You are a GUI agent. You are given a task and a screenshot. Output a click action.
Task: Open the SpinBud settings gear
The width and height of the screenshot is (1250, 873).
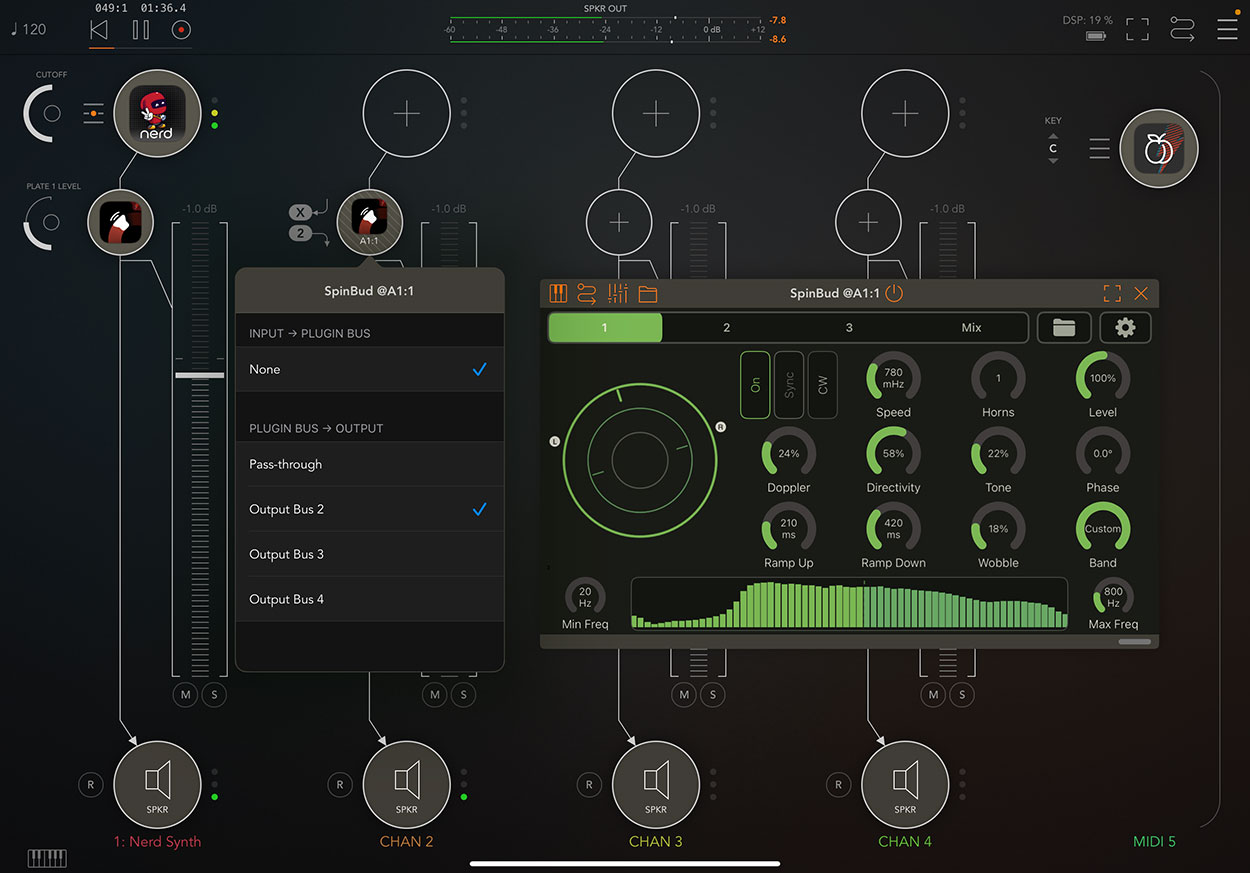(1125, 327)
